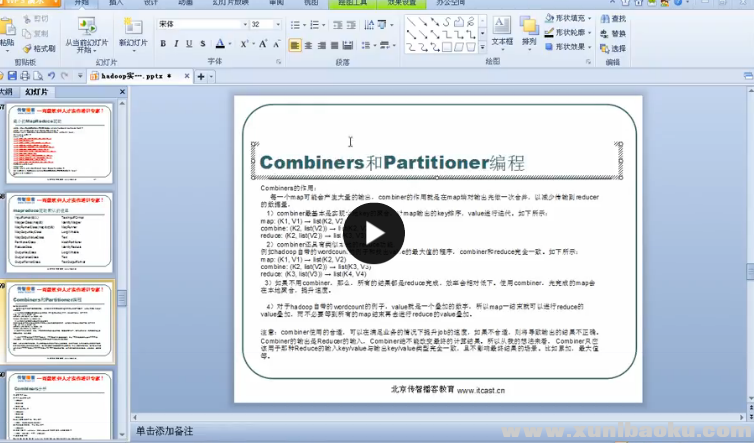Click the Format Painter (格式刷) icon

(38, 48)
